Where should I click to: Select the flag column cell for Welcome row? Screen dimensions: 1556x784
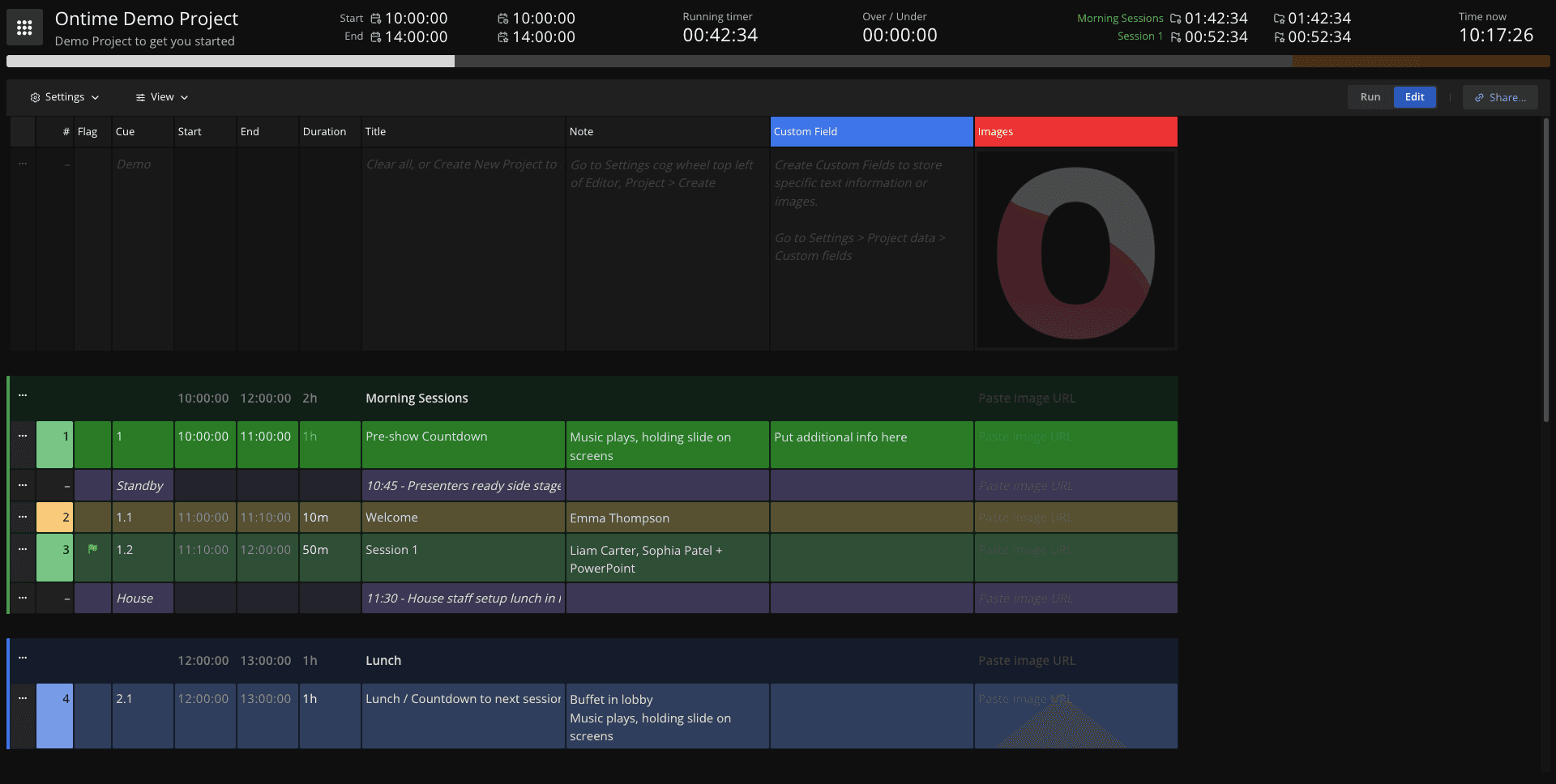click(x=92, y=517)
